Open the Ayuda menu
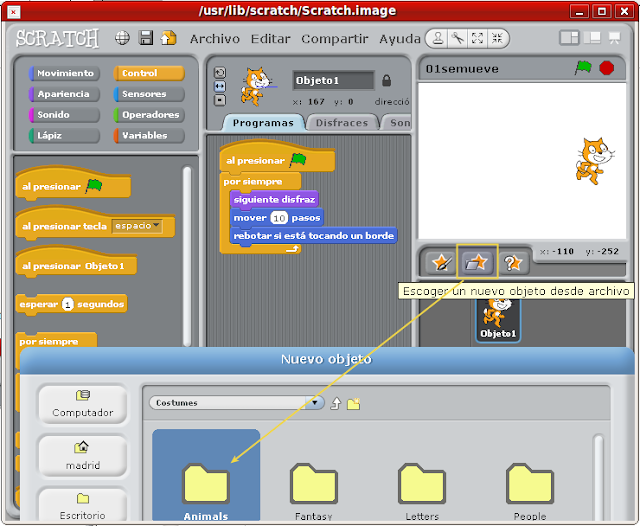This screenshot has height=526, width=640. (400, 39)
